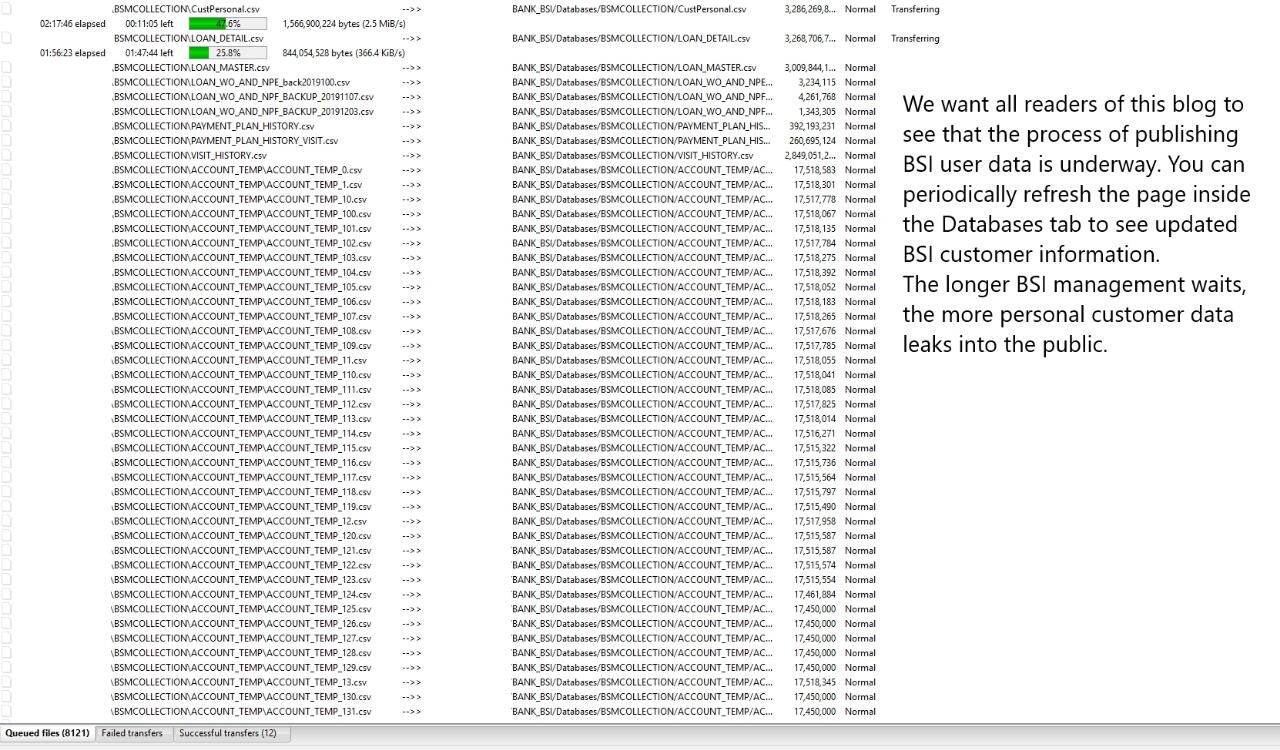Click the file size value 17,461,884
Viewport: 1280px width, 750px height.
[815, 594]
